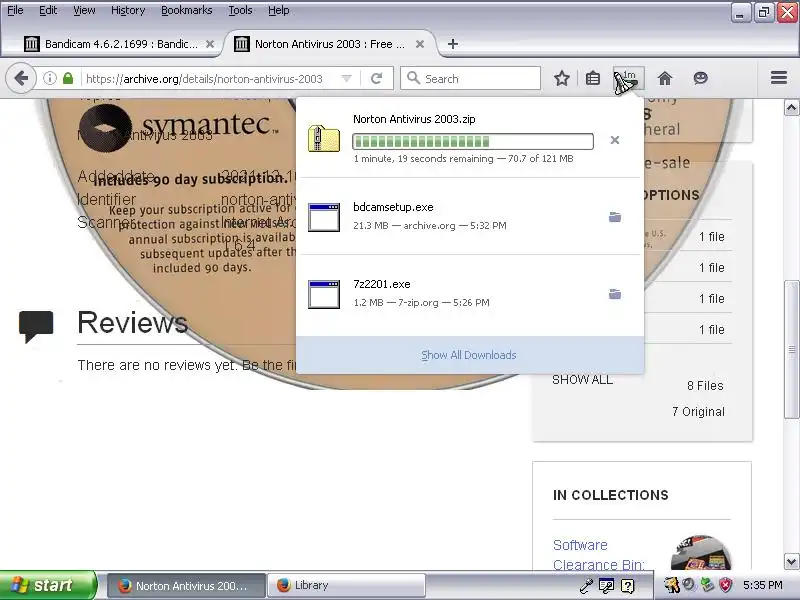Click the Reviews heading

[x=133, y=322]
